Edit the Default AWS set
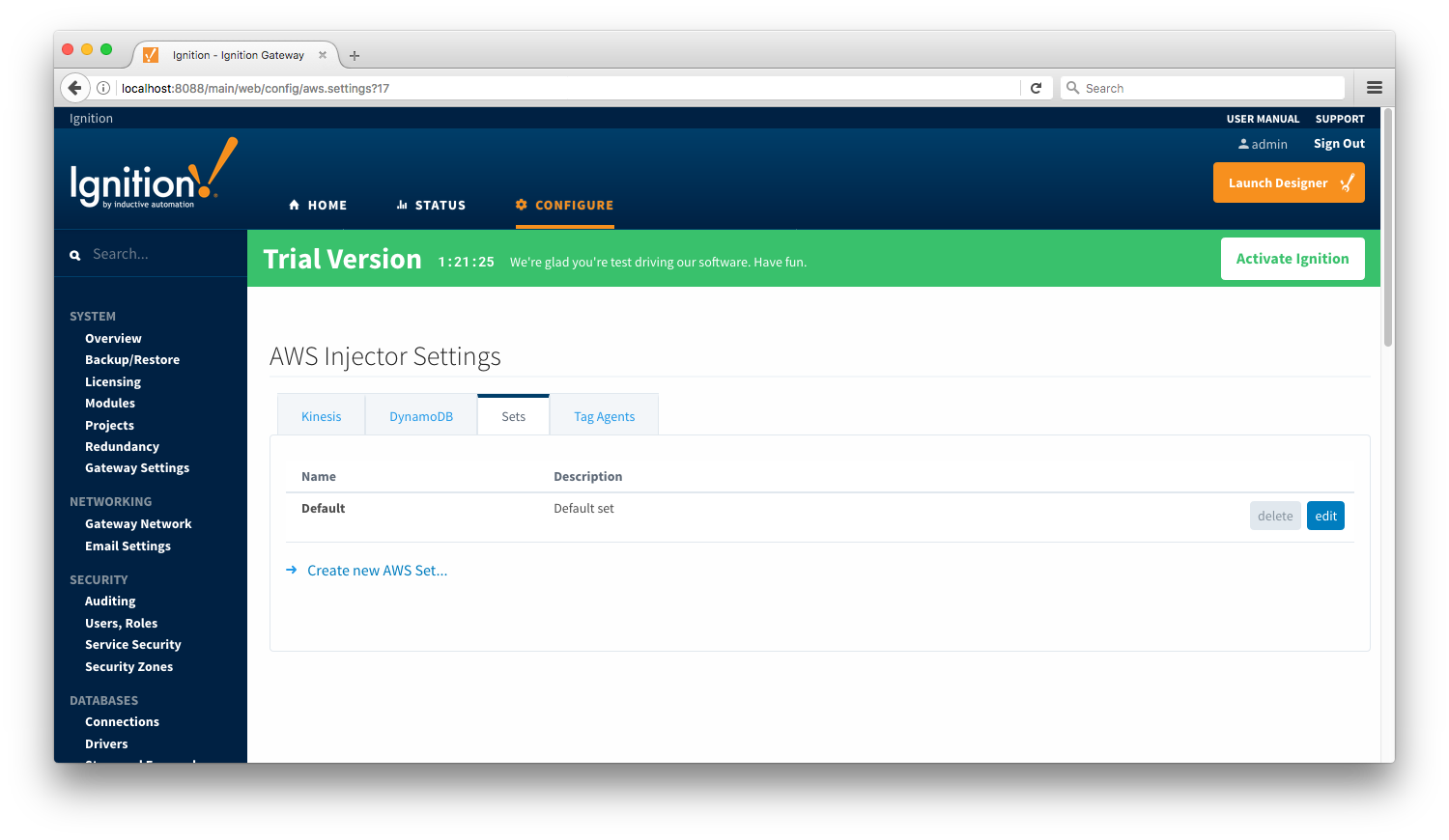This screenshot has height=840, width=1449. tap(1325, 516)
